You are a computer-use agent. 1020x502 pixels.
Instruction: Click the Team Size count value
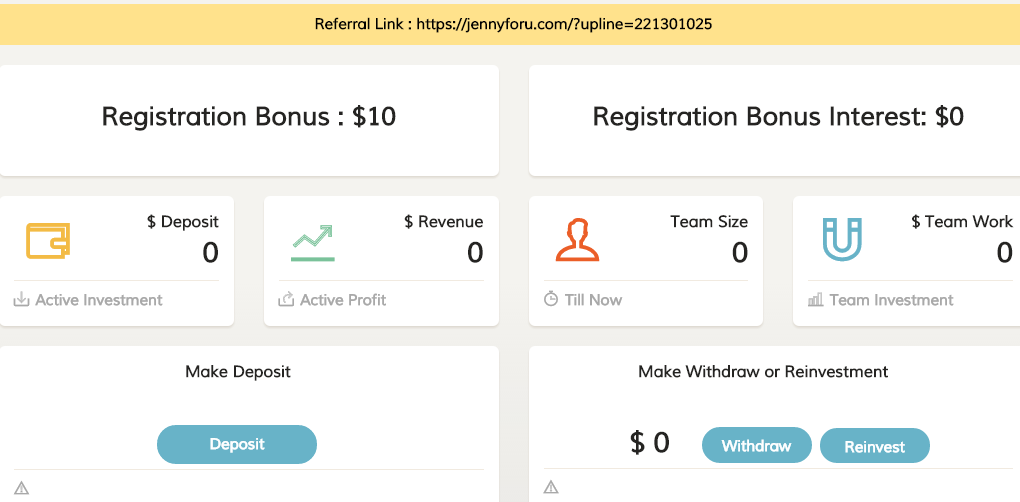740,253
